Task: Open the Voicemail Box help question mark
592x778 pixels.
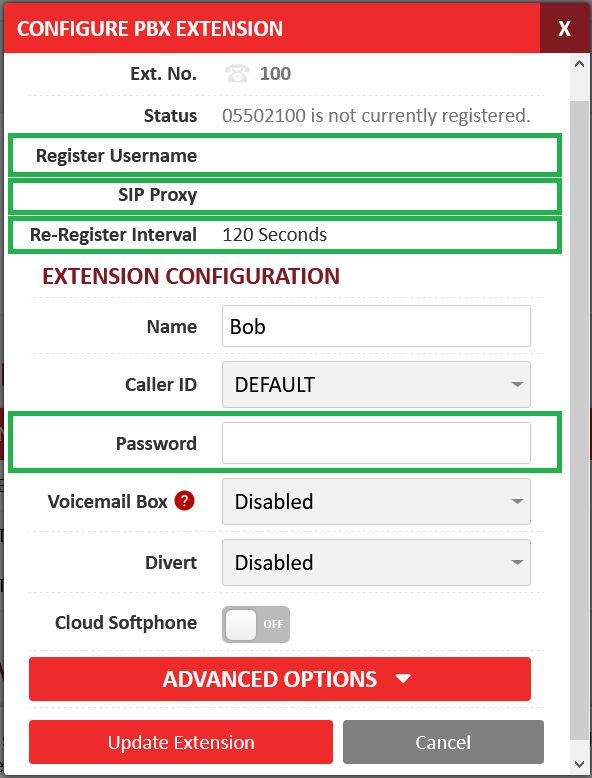Action: 184,501
